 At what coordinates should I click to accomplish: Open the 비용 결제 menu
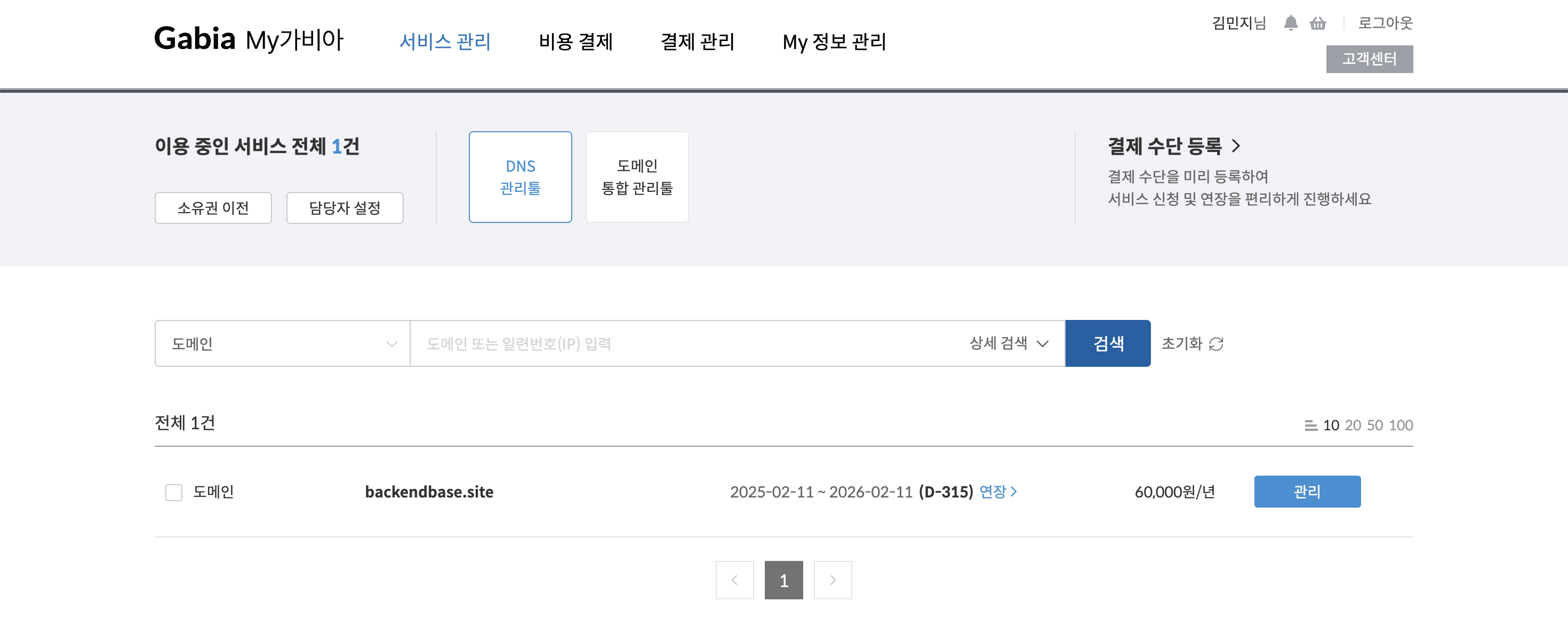click(x=576, y=42)
